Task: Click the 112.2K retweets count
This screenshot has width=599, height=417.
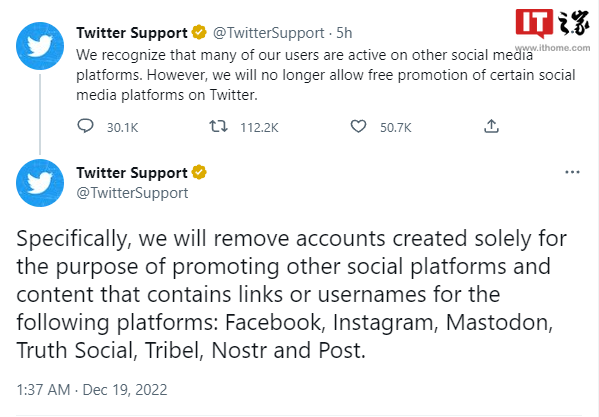Action: tap(259, 128)
